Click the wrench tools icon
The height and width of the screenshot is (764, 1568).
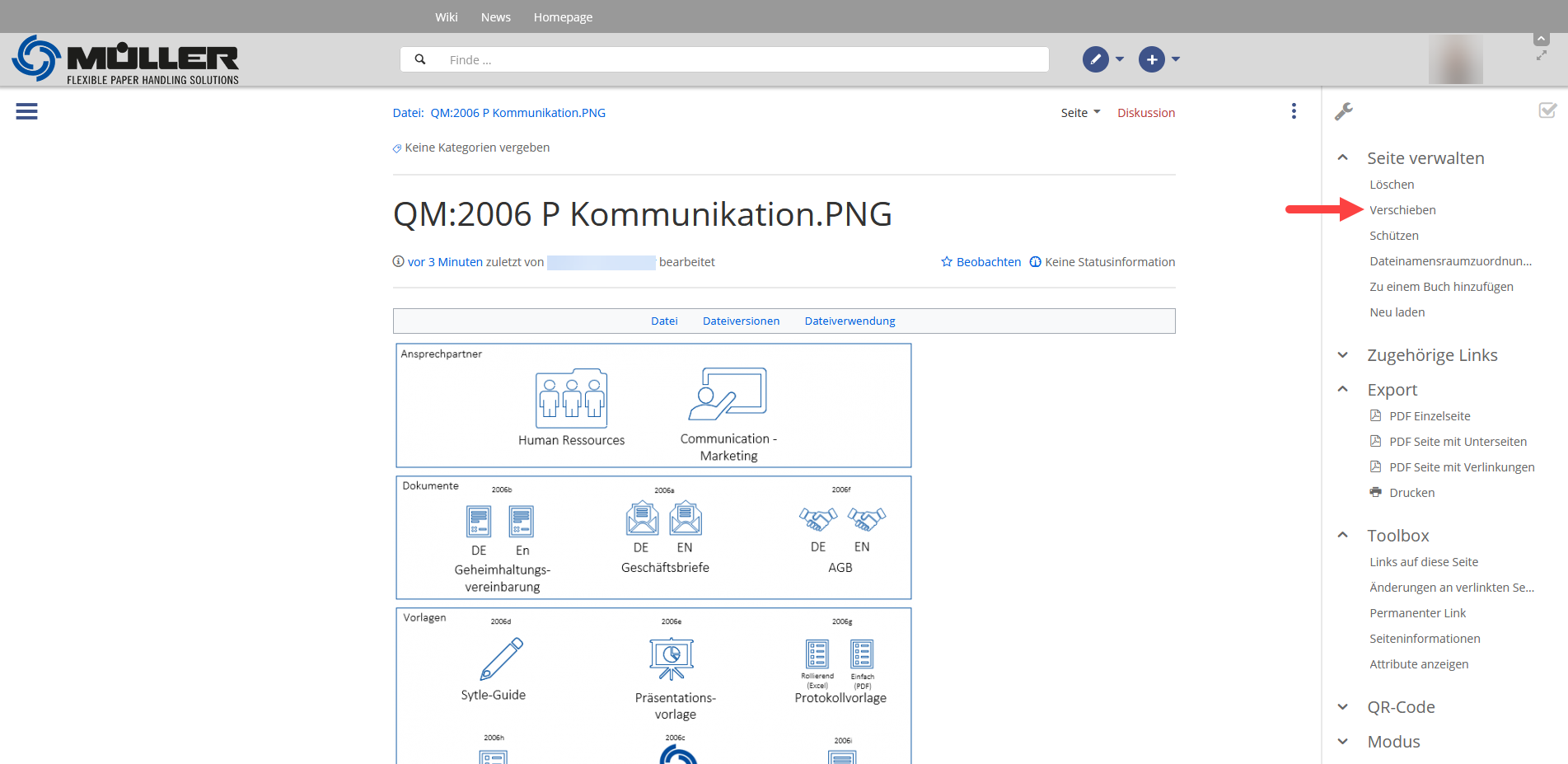[x=1344, y=111]
